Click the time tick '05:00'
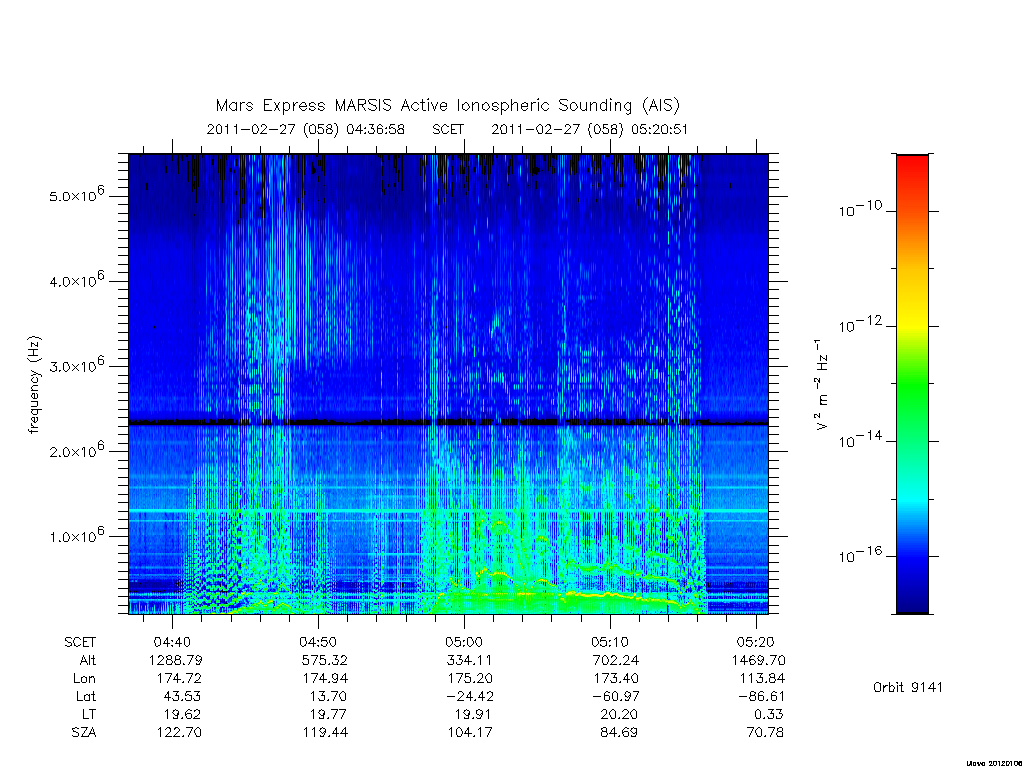Screen dimensions: 1024x768 [x=464, y=642]
